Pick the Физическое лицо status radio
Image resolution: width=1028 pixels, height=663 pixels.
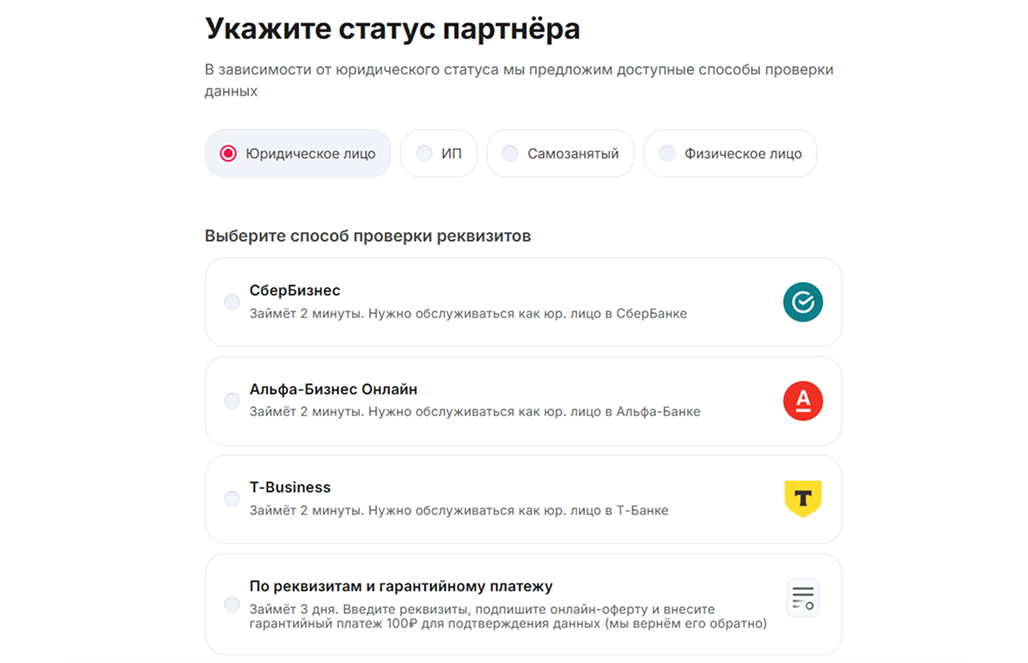(x=667, y=154)
